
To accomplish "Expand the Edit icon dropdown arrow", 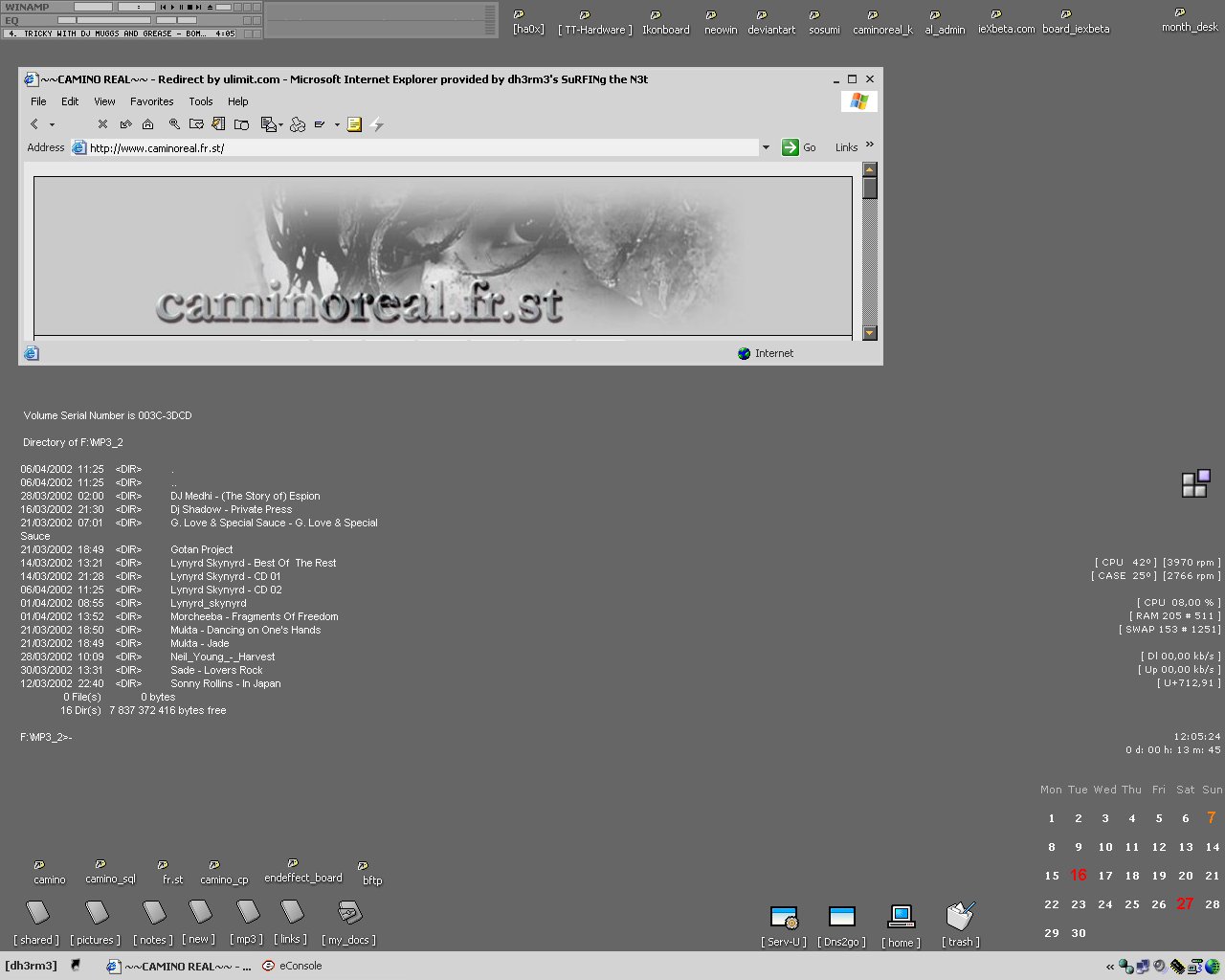I will (x=337, y=125).
